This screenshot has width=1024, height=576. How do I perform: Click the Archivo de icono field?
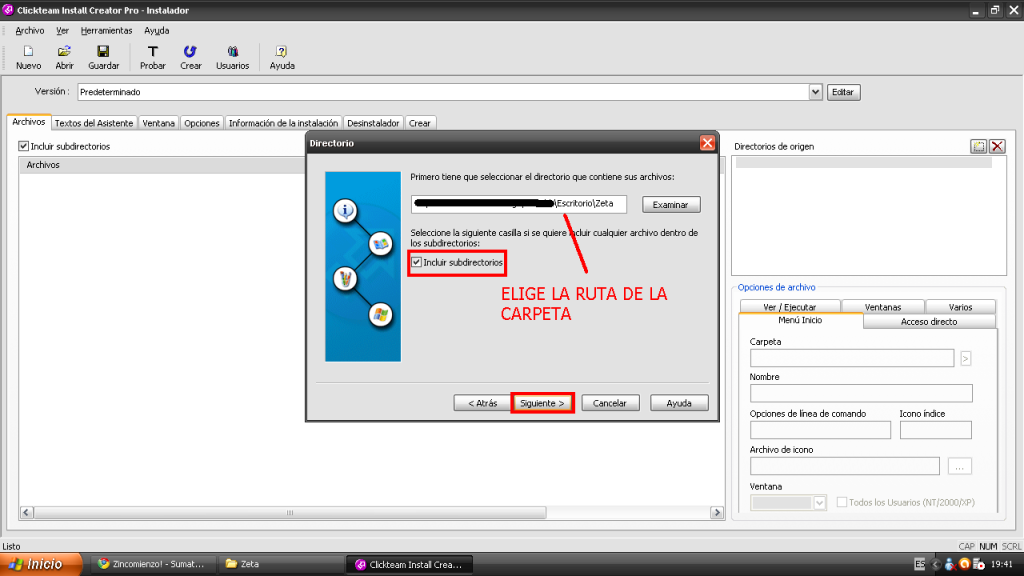[844, 466]
